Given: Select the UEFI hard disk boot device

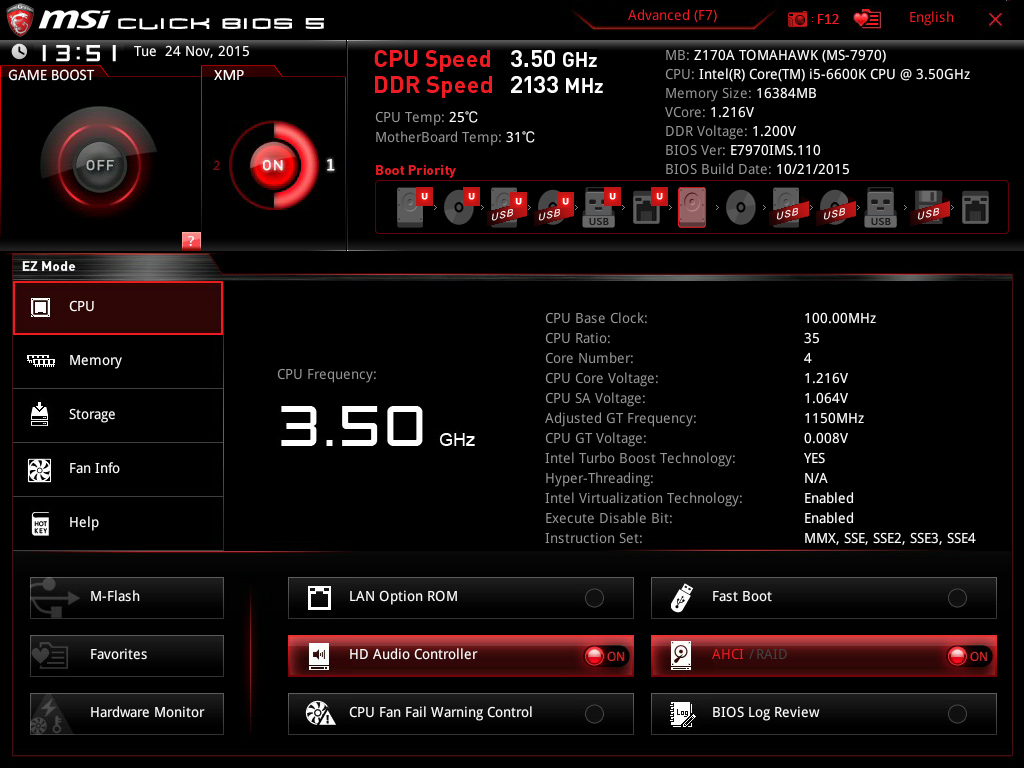Looking at the screenshot, I should [412, 208].
